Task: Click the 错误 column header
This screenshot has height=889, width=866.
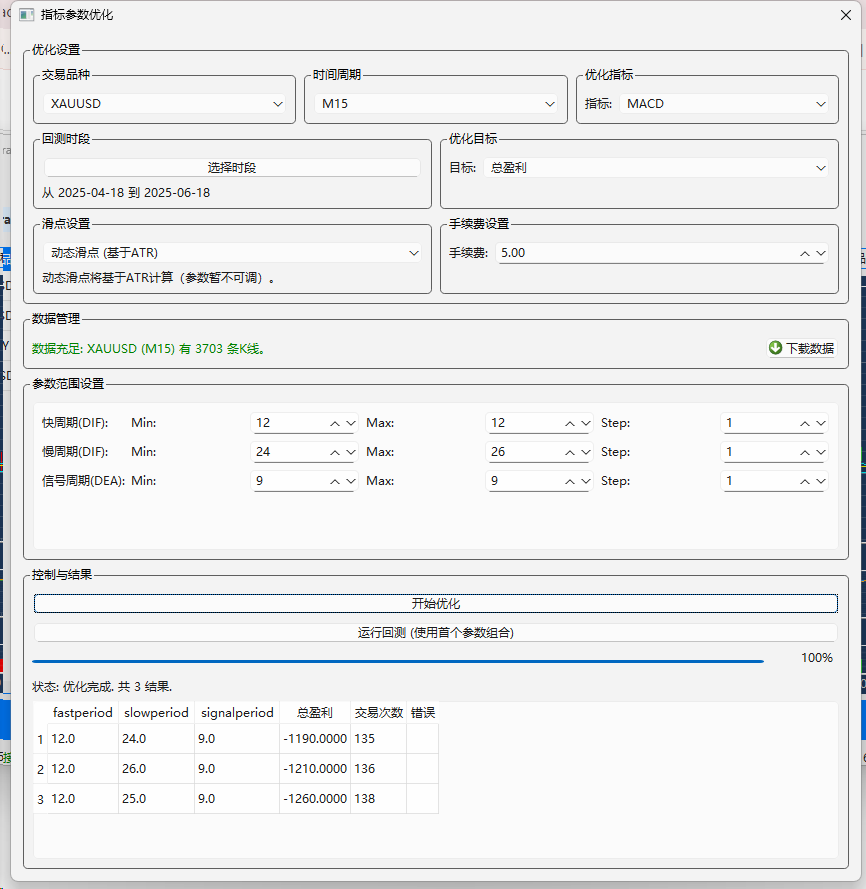Action: 423,713
